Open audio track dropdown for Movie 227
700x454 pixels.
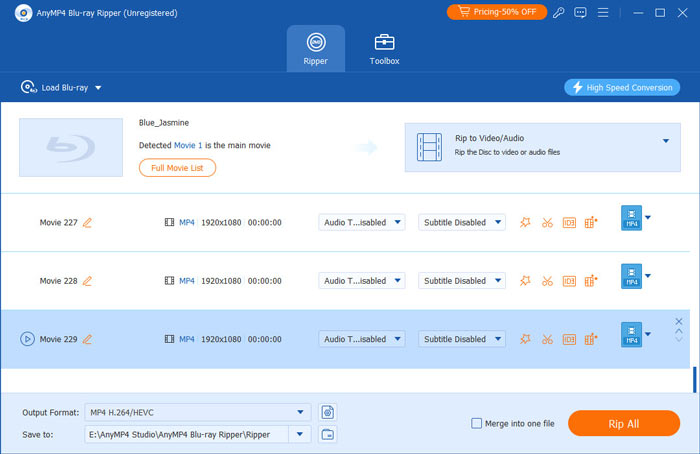[362, 222]
